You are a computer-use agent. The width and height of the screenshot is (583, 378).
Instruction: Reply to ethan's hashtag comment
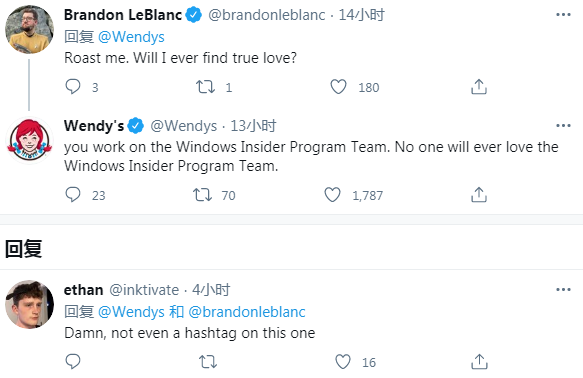[x=73, y=362]
